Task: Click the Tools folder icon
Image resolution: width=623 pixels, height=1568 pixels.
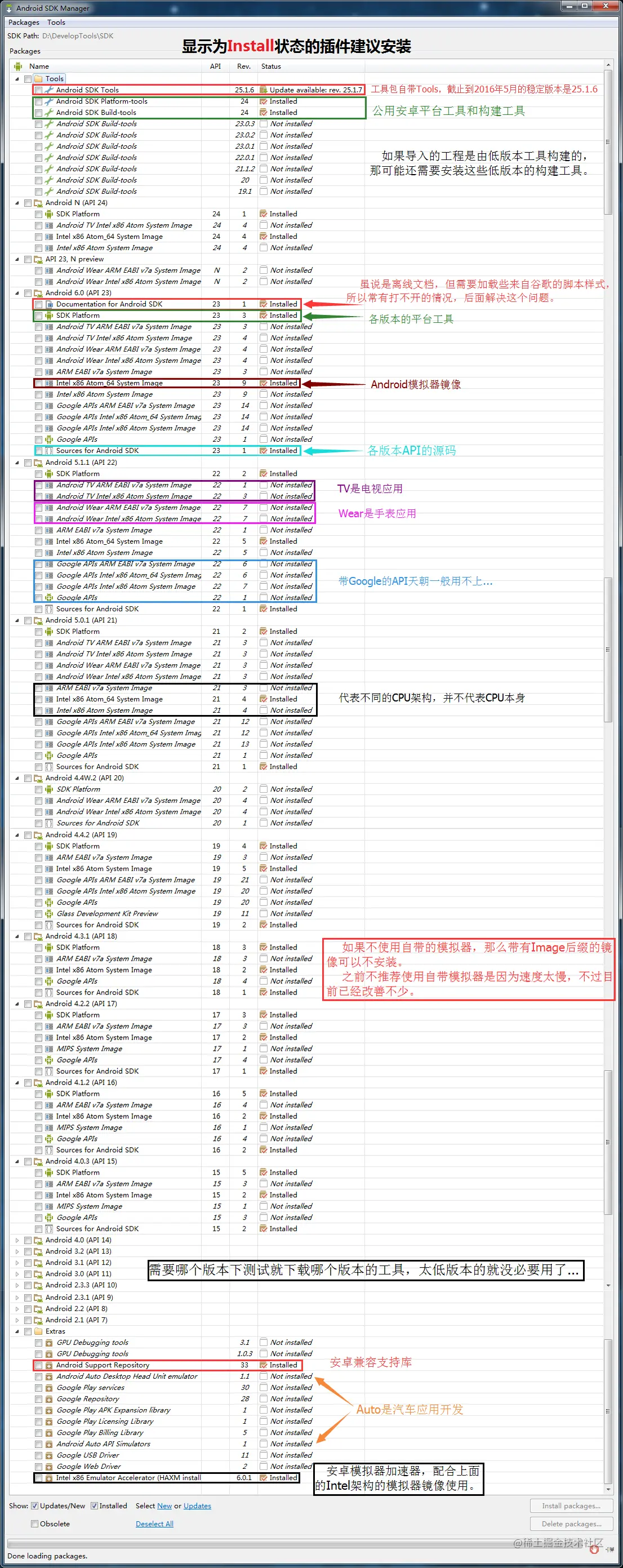Action: click(38, 79)
